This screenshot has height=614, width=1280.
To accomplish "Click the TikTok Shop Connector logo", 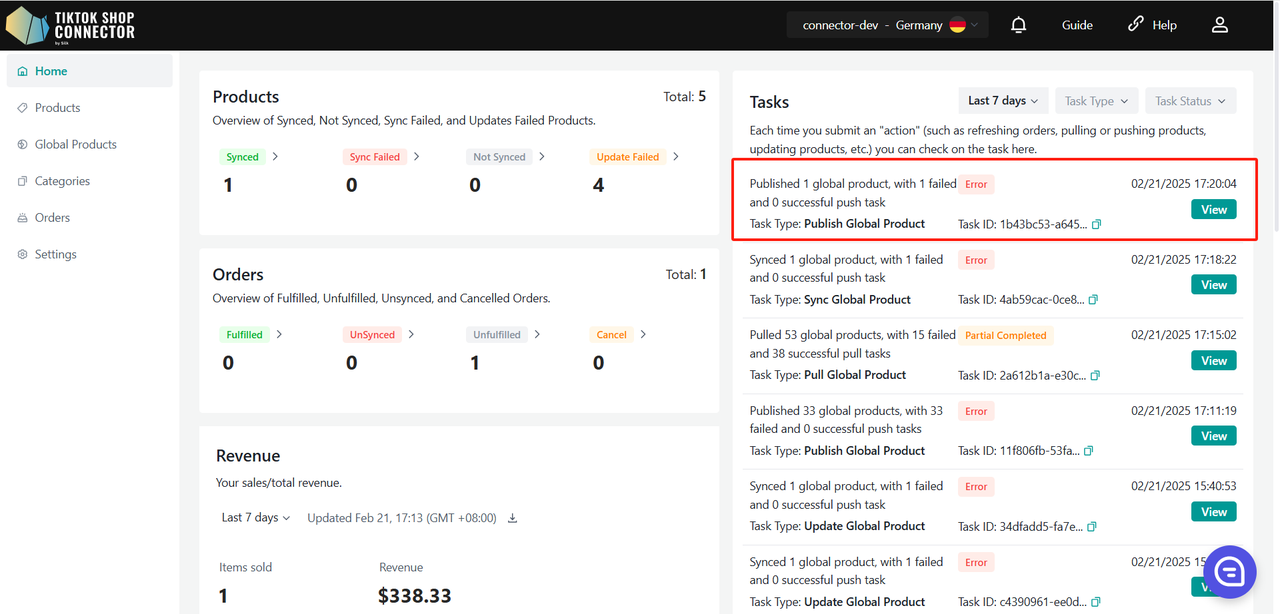I will click(x=71, y=26).
